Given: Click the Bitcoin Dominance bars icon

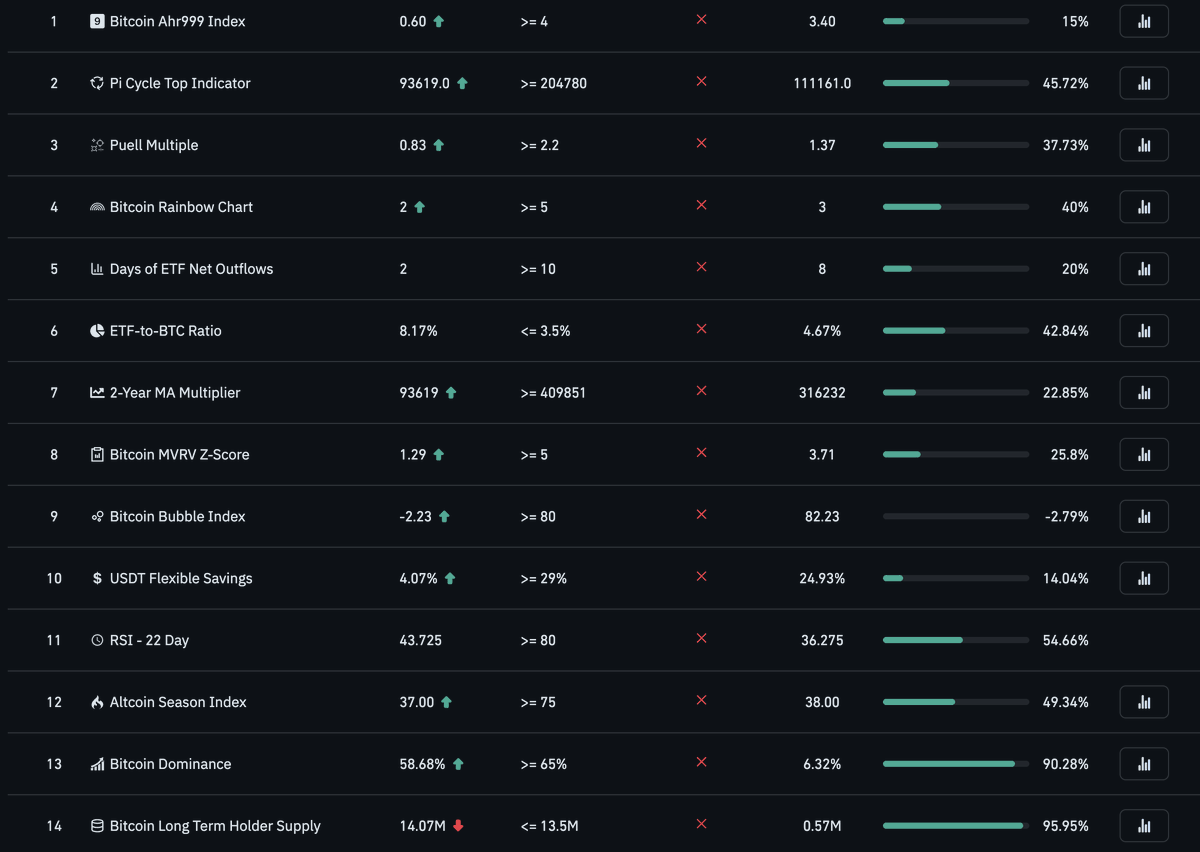Looking at the screenshot, I should click(x=97, y=764).
